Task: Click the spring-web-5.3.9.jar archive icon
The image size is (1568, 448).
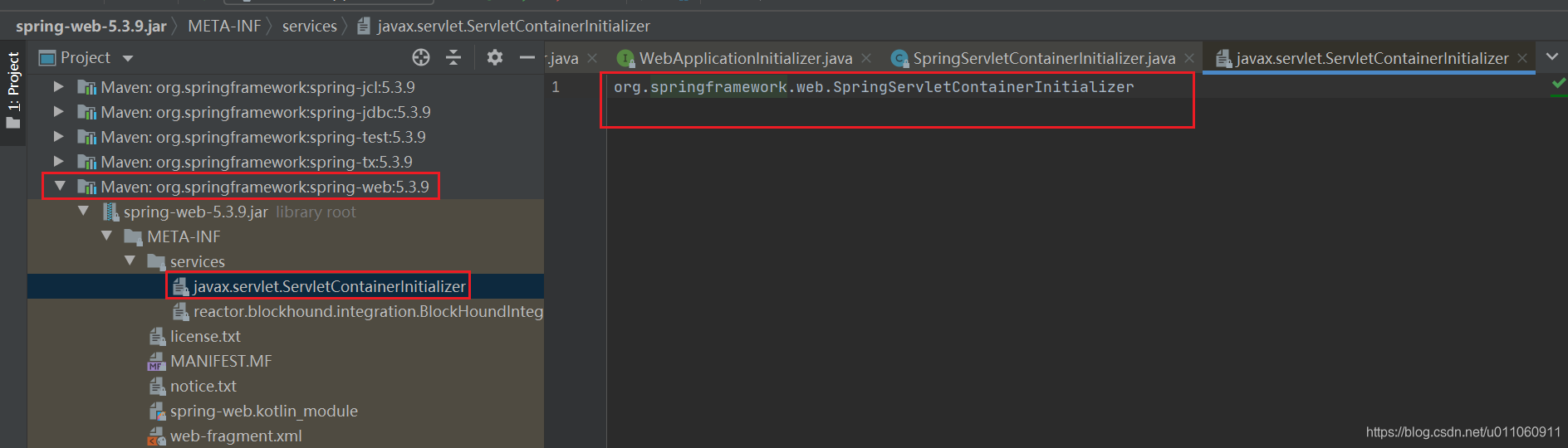Action: coord(110,212)
